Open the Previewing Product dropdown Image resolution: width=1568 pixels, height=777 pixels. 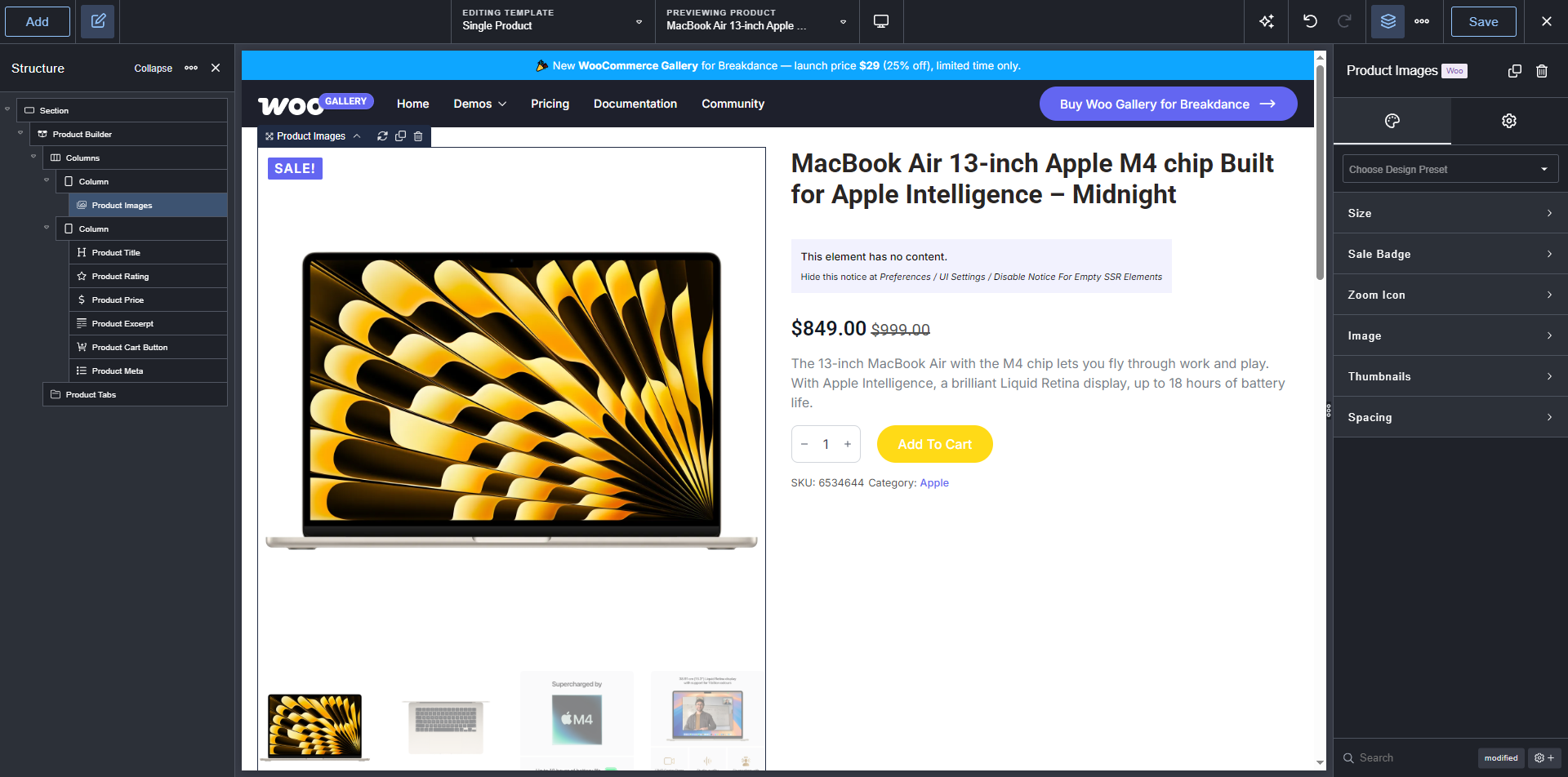(757, 21)
